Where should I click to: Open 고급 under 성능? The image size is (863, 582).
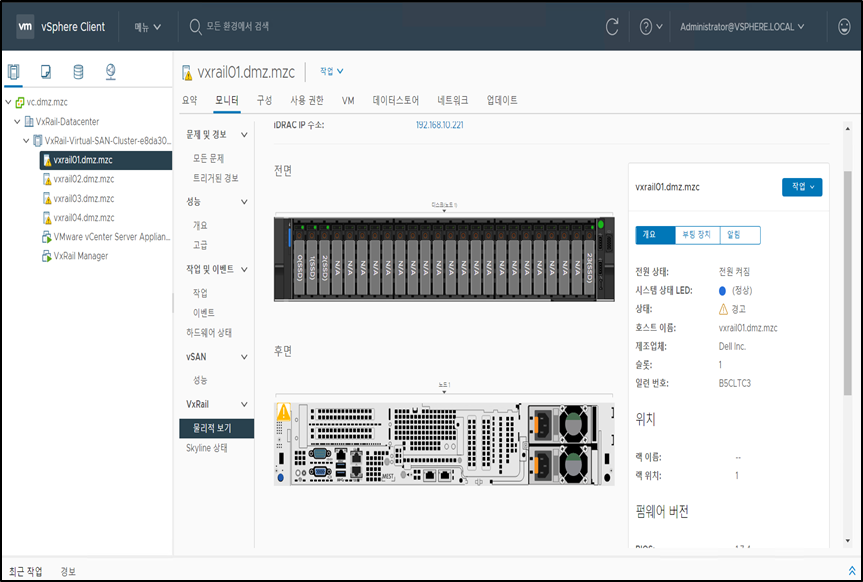pyautogui.click(x=200, y=245)
